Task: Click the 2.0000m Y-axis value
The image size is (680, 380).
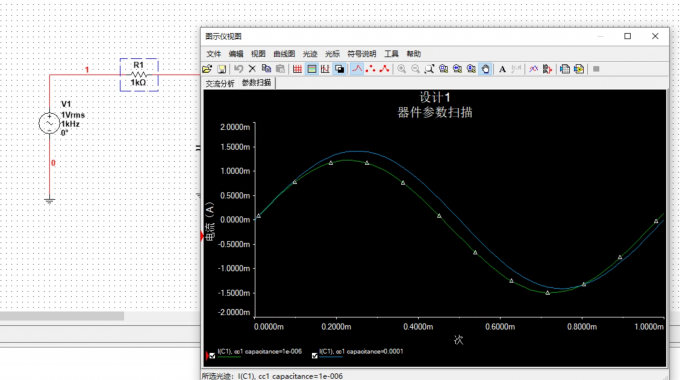Action: coord(235,127)
